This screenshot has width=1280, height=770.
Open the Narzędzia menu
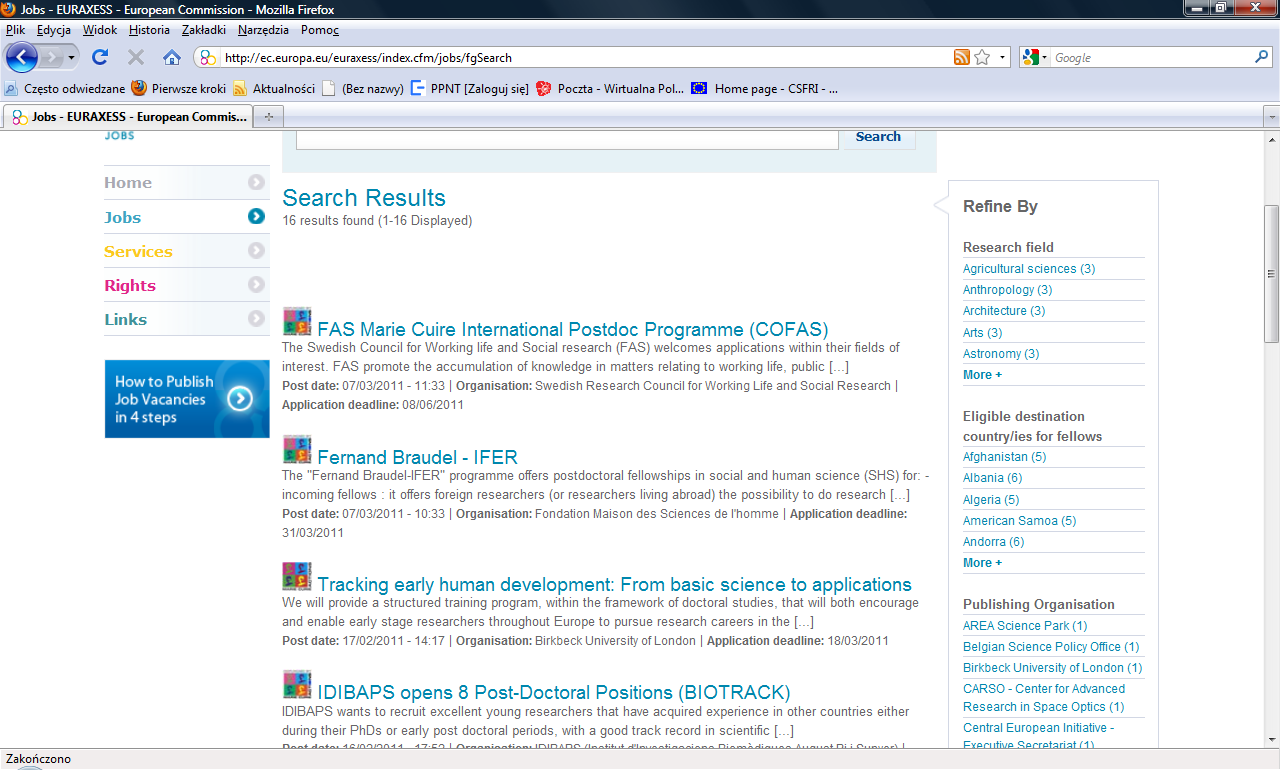(x=265, y=30)
